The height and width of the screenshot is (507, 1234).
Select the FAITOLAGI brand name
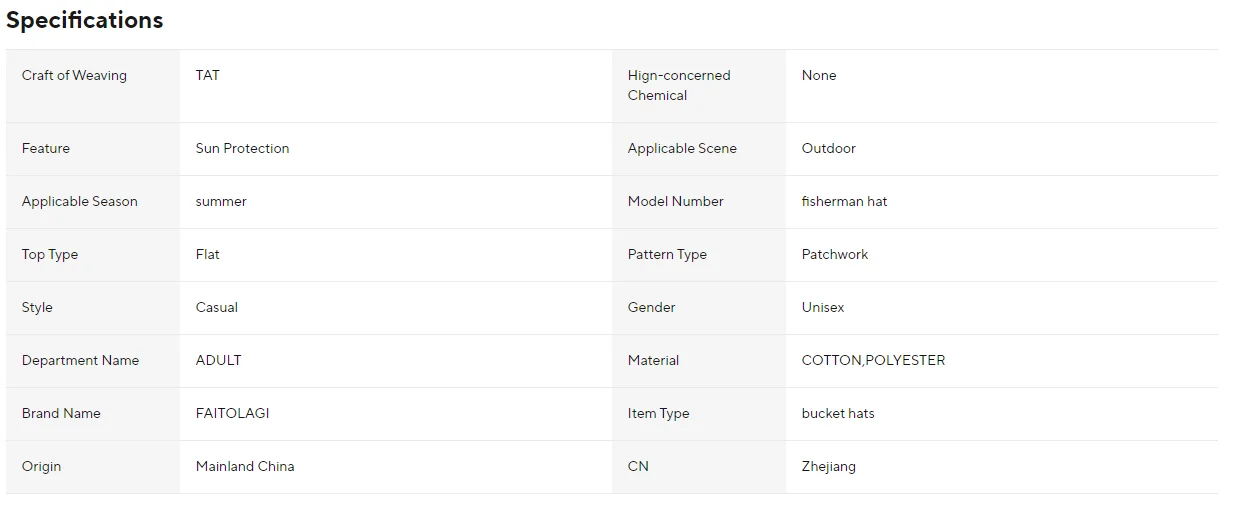pyautogui.click(x=233, y=413)
